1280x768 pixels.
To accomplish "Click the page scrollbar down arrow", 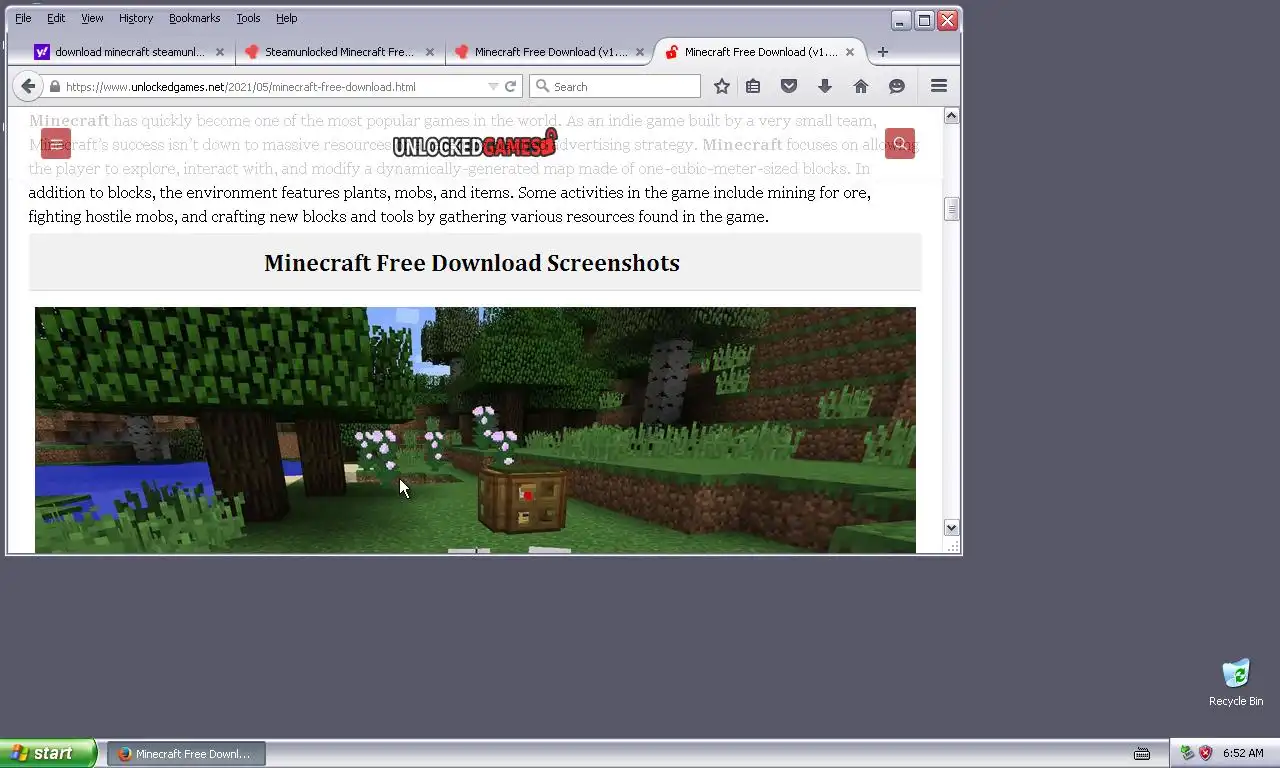I will click(x=952, y=527).
